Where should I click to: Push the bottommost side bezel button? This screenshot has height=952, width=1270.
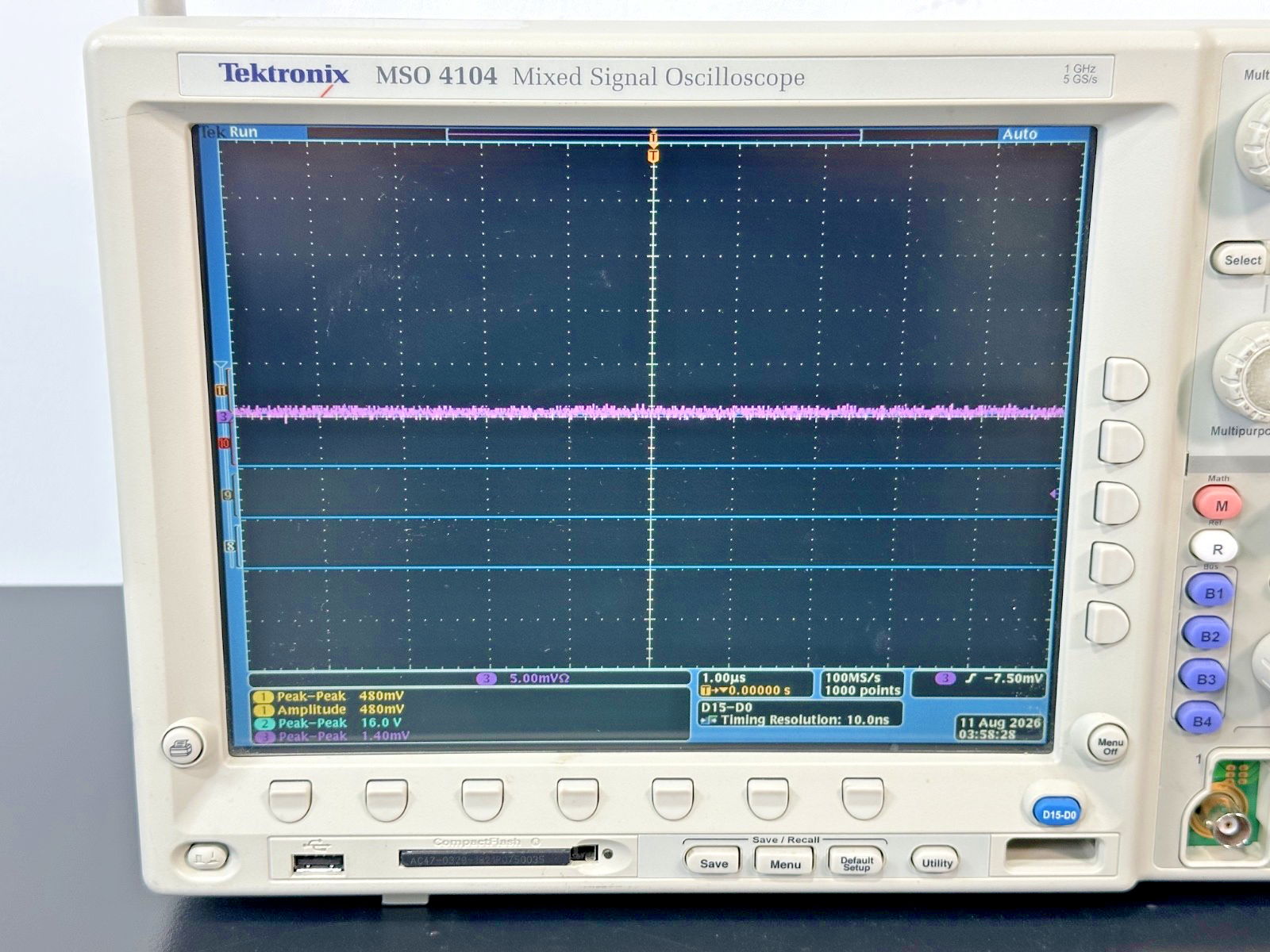click(x=1107, y=623)
